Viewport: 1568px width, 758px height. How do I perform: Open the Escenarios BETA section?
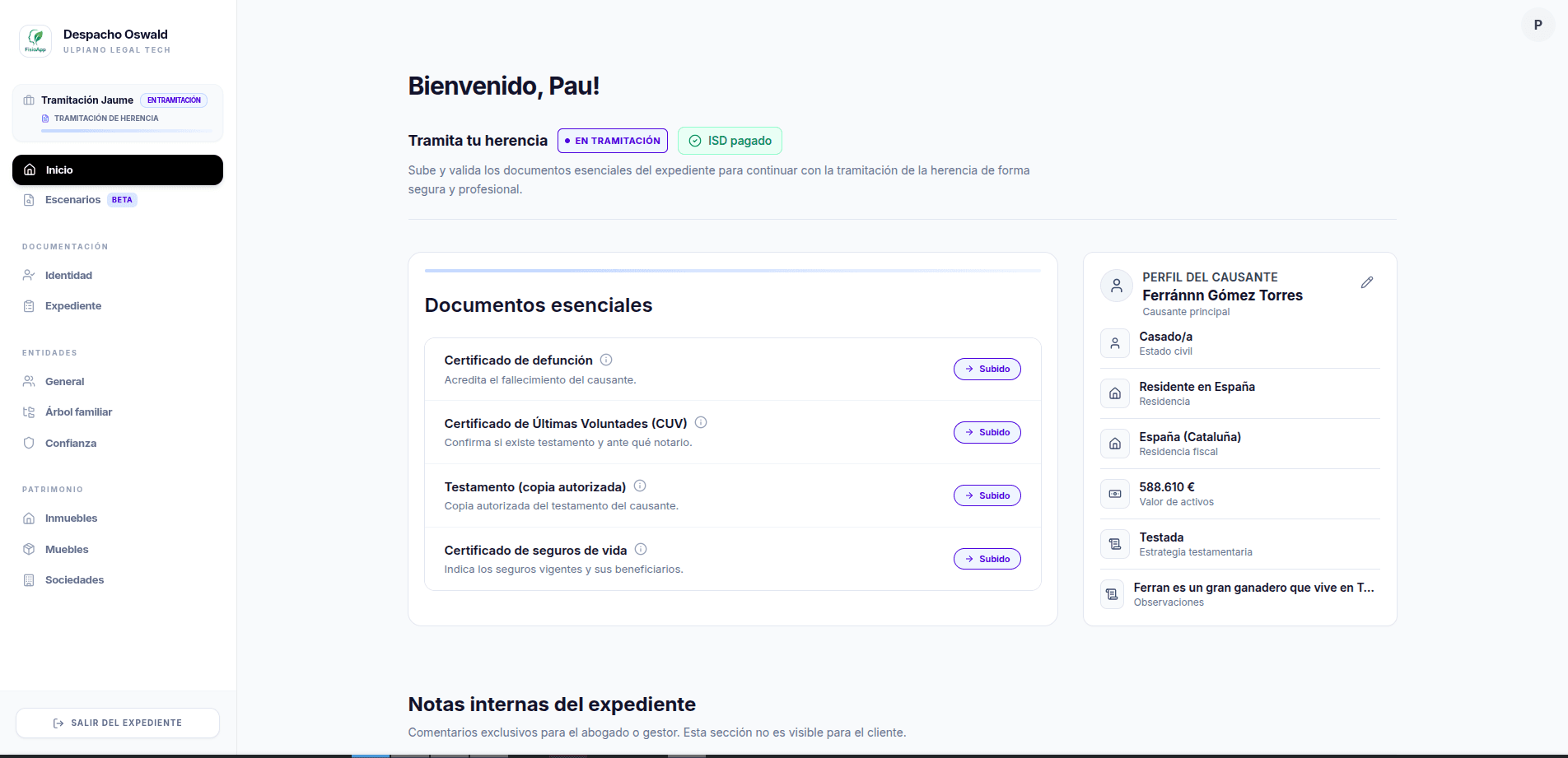(72, 199)
